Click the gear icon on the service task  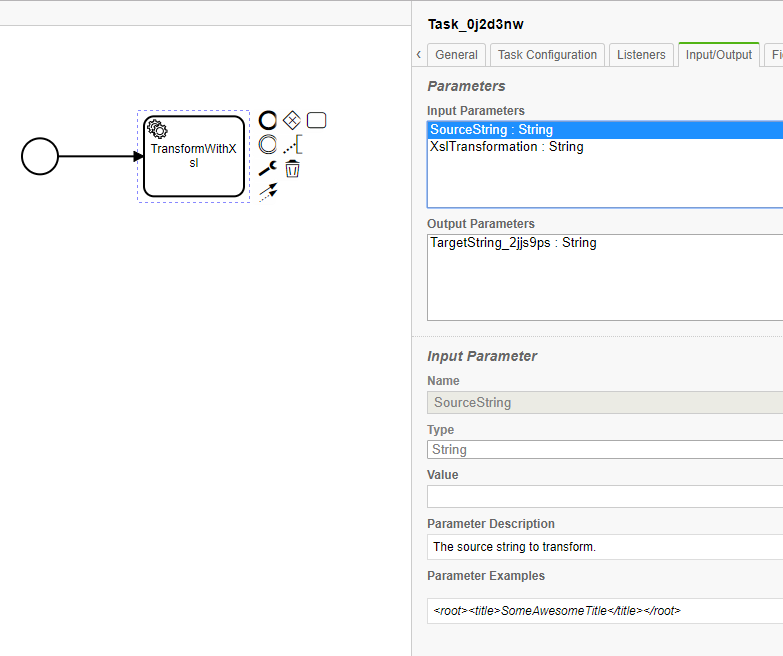(x=157, y=128)
